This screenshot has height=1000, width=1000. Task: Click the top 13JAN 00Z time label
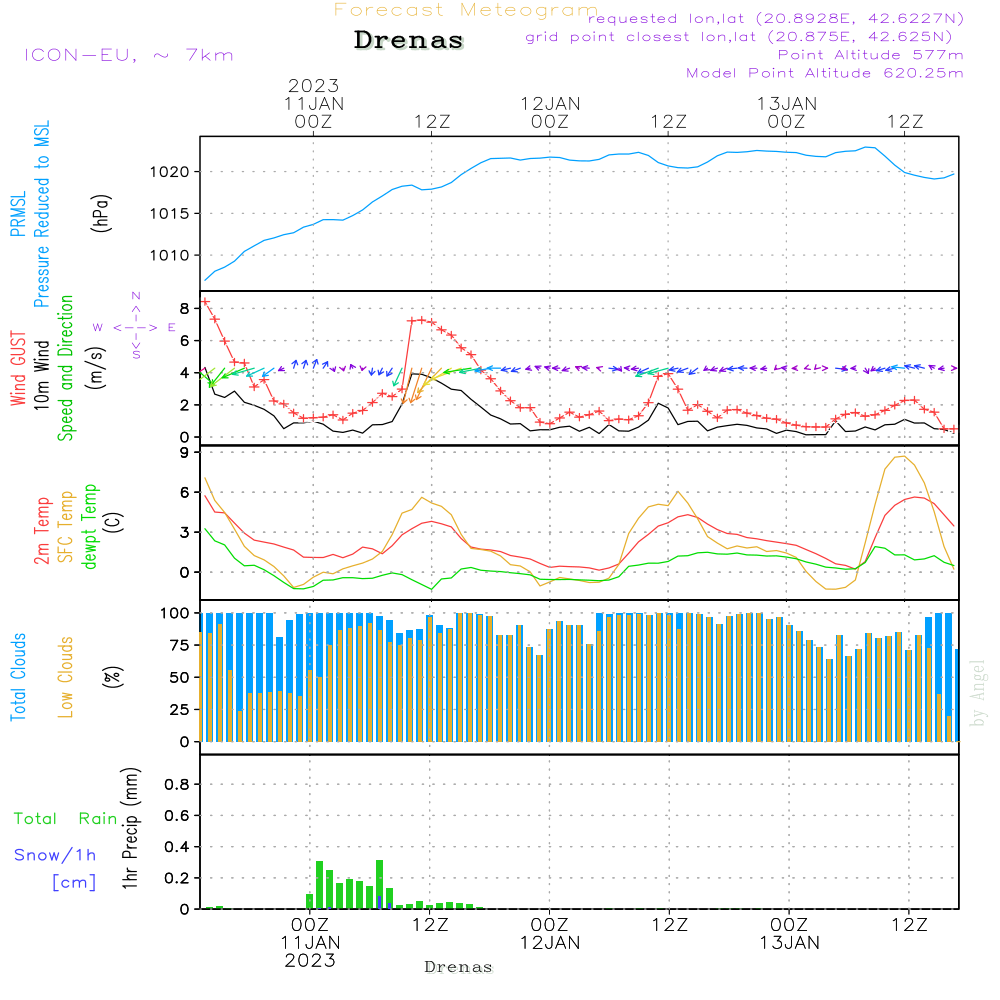tap(786, 112)
